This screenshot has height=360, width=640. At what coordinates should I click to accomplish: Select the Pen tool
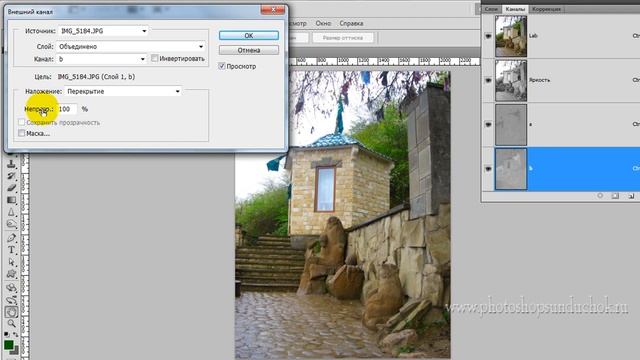[11, 238]
